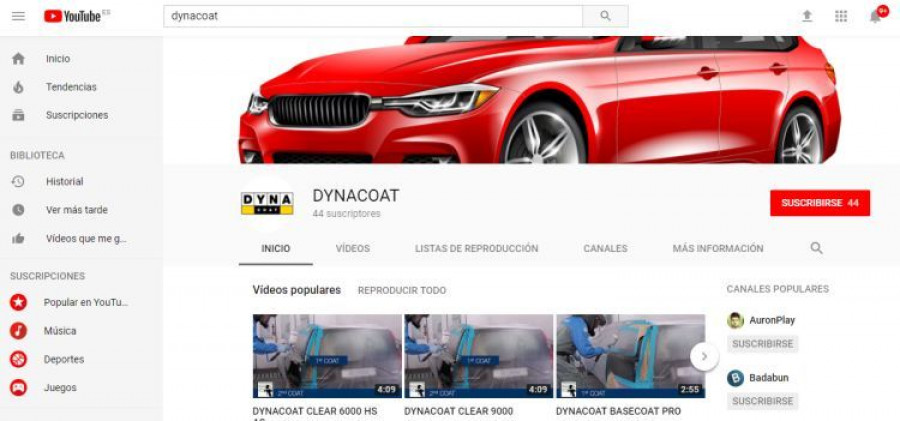This screenshot has height=421, width=900.
Task: Click REPRODUCIR TODO
Action: click(402, 291)
